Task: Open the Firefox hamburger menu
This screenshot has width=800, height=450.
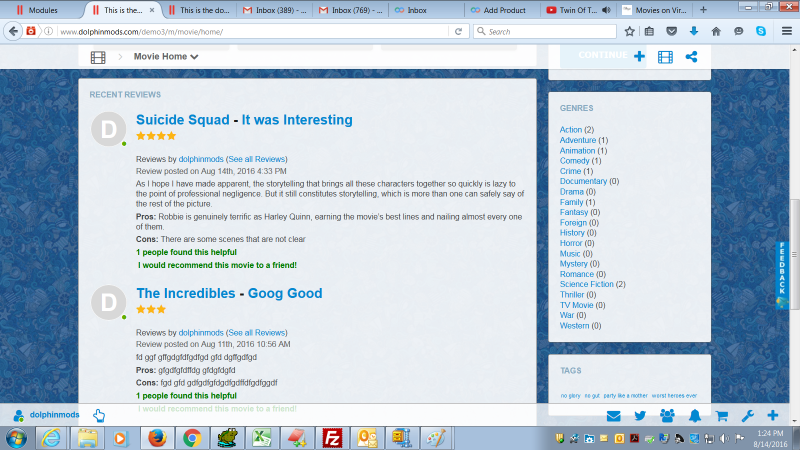Action: 787,32
